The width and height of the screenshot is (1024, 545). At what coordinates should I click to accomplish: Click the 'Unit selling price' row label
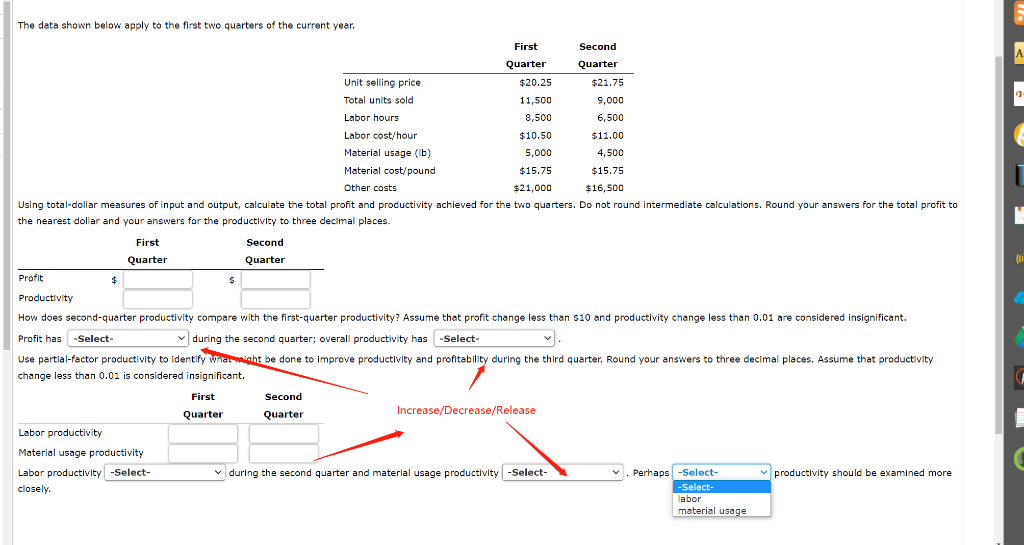coord(382,82)
